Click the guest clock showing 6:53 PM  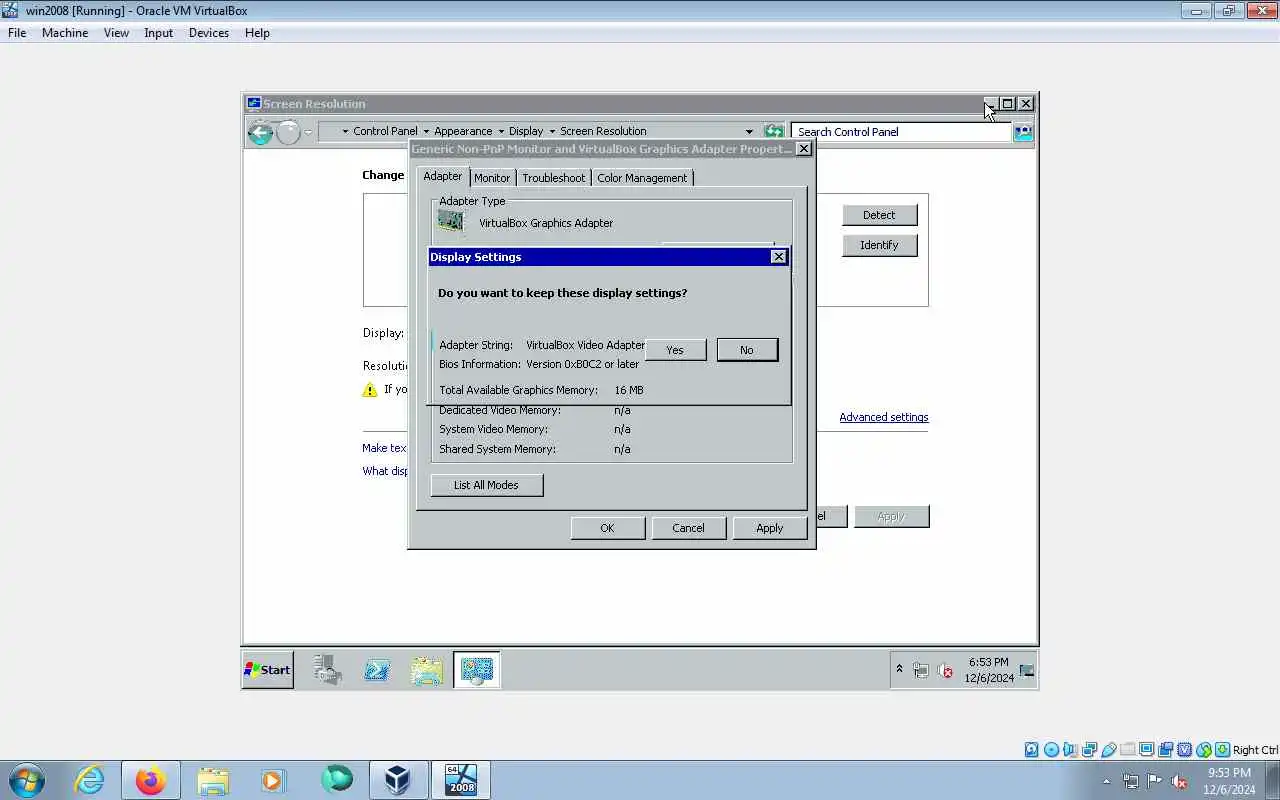point(989,670)
